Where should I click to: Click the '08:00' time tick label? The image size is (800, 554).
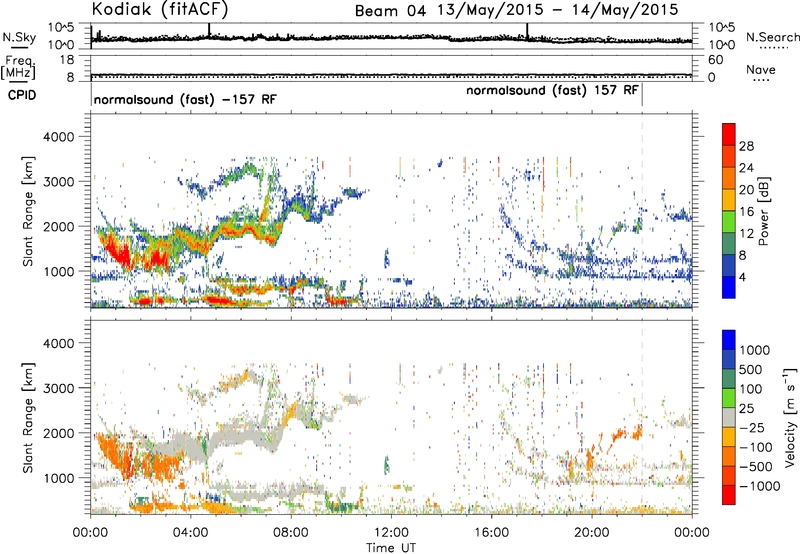(291, 533)
